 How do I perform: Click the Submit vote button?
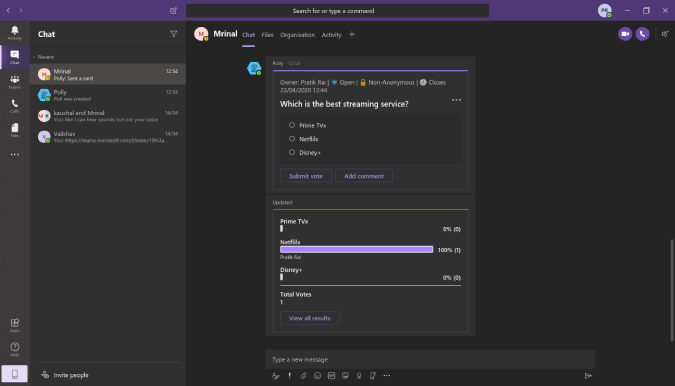(306, 176)
